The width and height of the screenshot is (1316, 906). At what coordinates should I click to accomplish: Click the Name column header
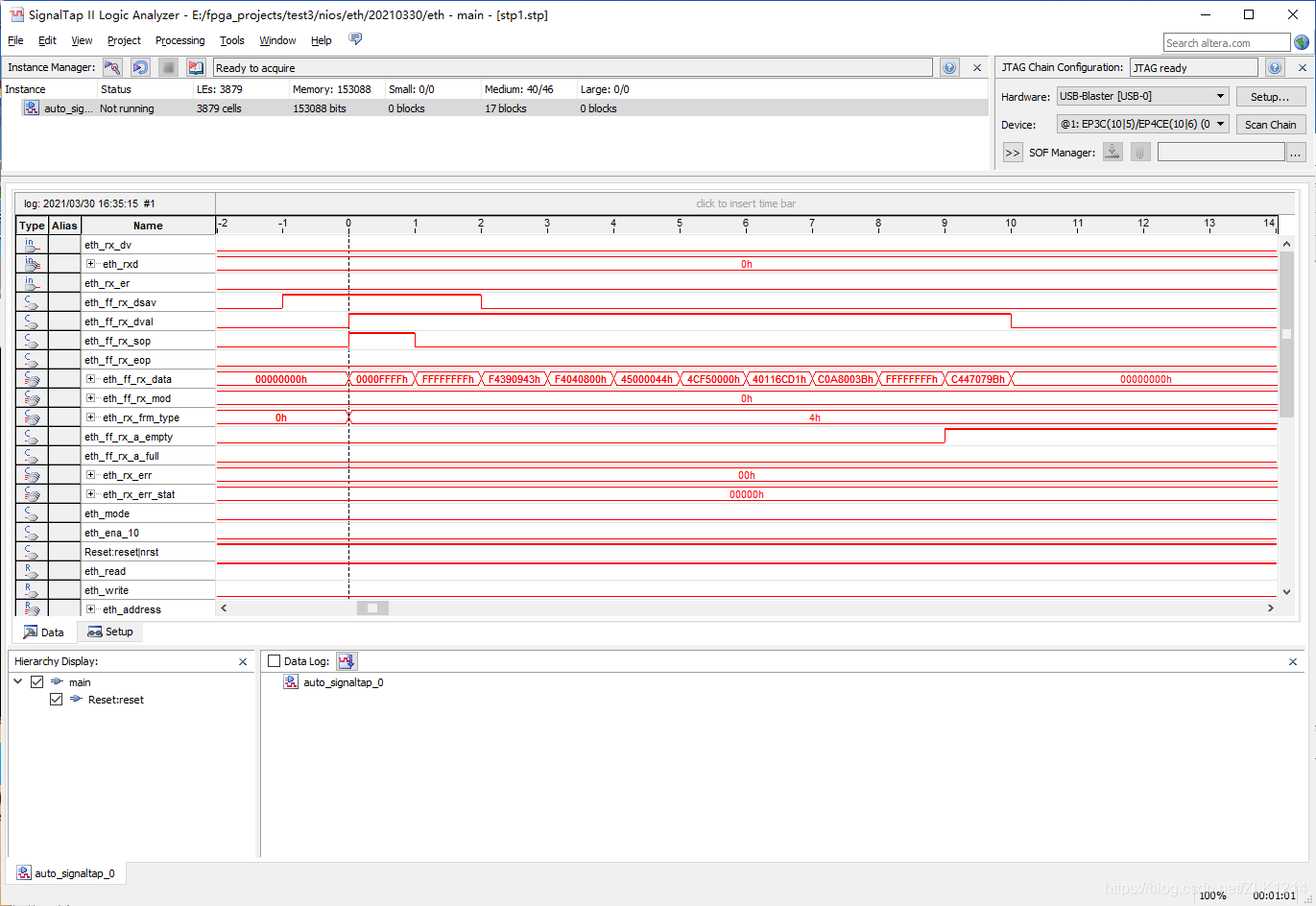(x=148, y=226)
